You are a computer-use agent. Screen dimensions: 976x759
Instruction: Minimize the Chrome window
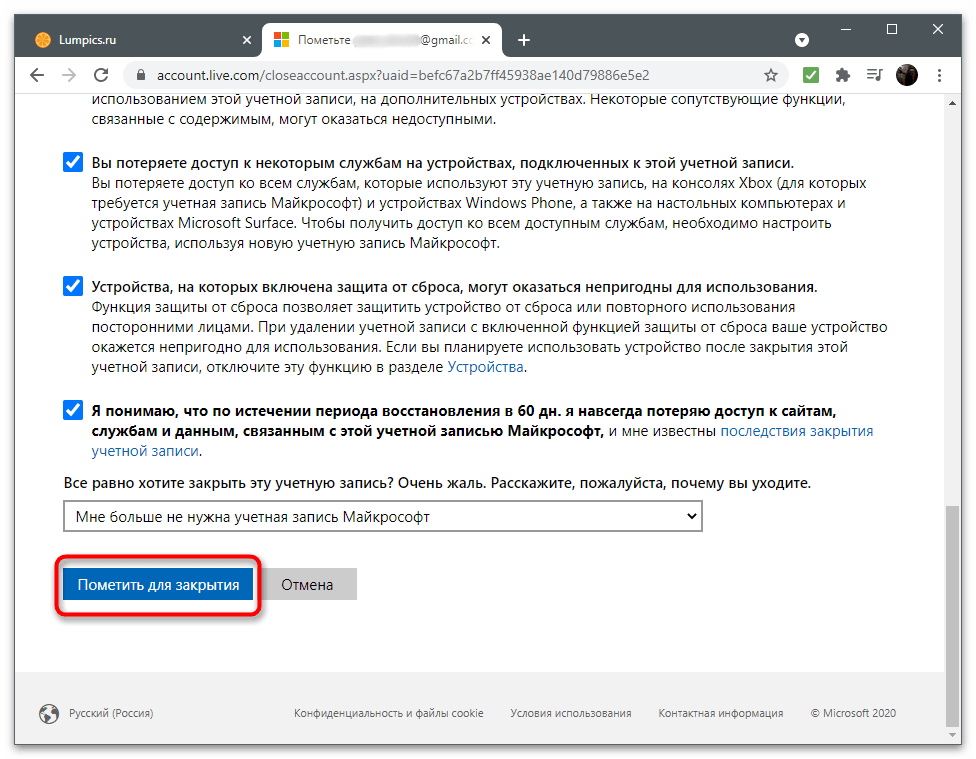click(x=846, y=29)
